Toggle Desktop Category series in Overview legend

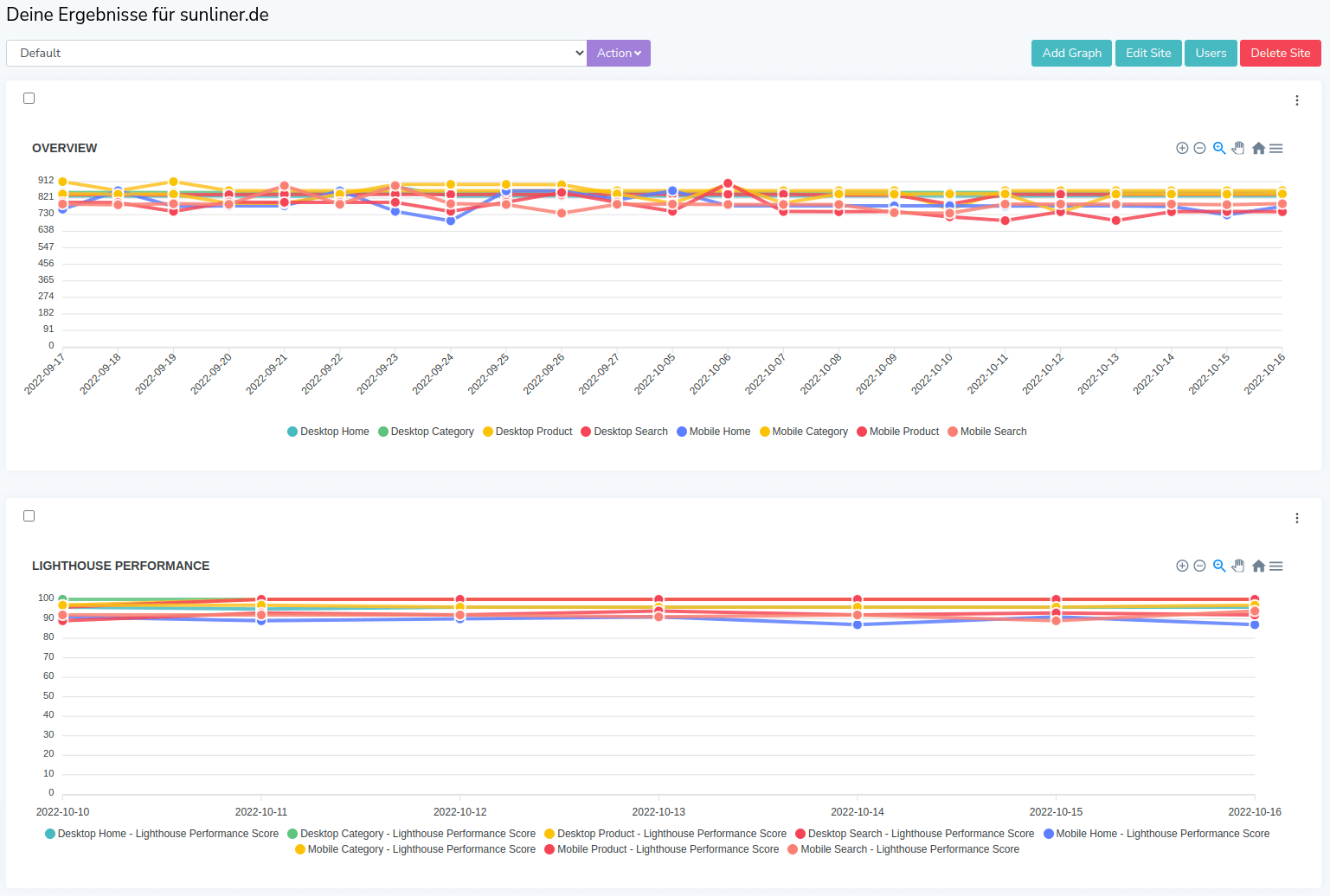point(426,432)
